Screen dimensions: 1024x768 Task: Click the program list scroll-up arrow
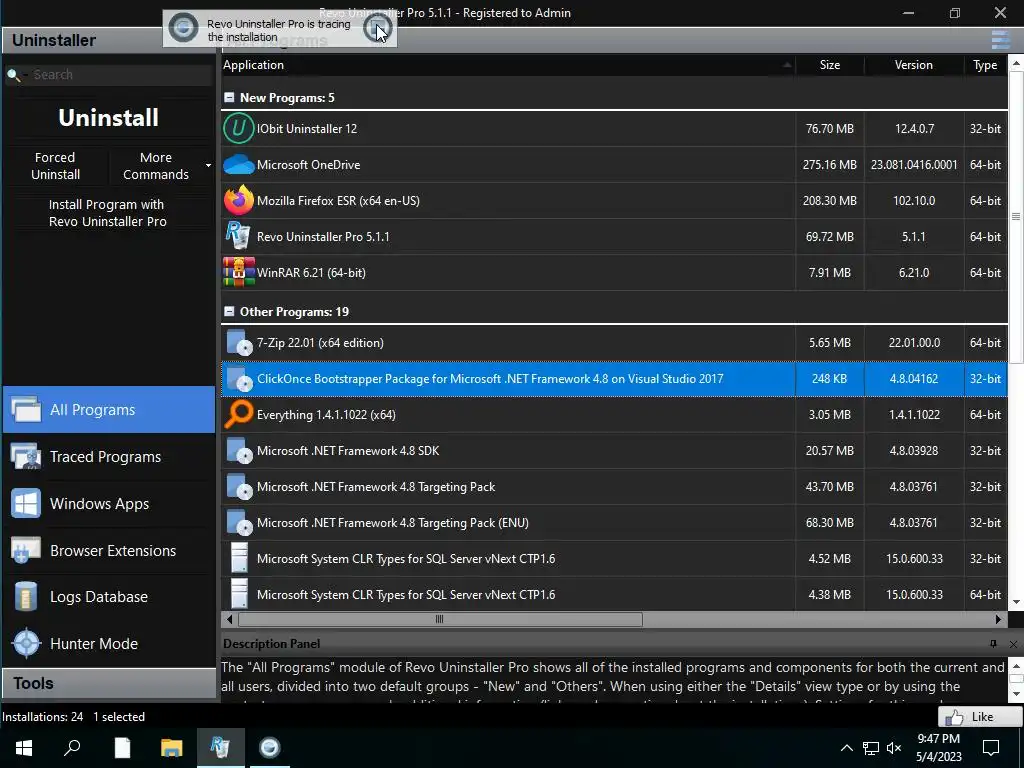(x=1016, y=63)
